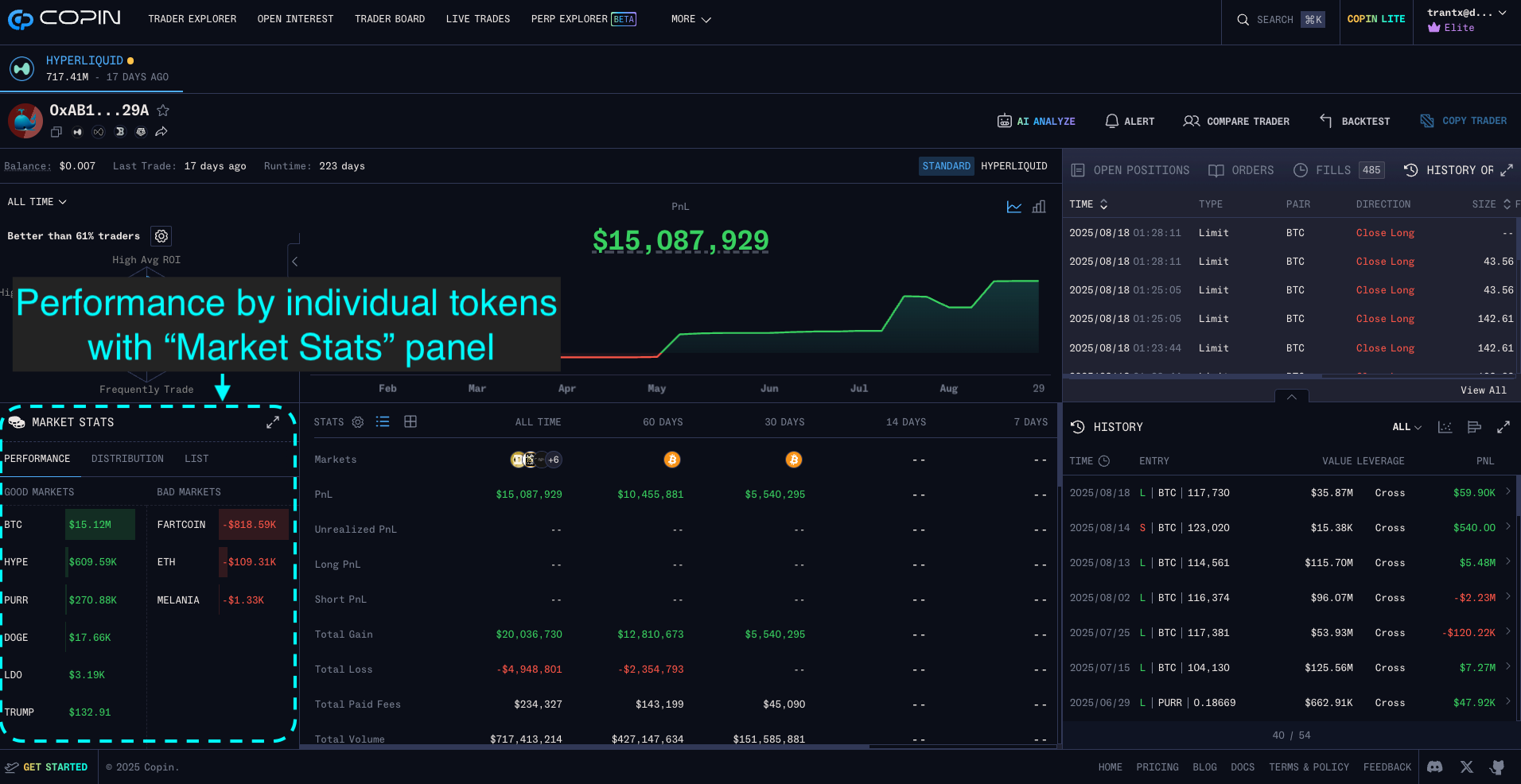The width and height of the screenshot is (1521, 784).
Task: Open Compare Trader
Action: click(1236, 121)
